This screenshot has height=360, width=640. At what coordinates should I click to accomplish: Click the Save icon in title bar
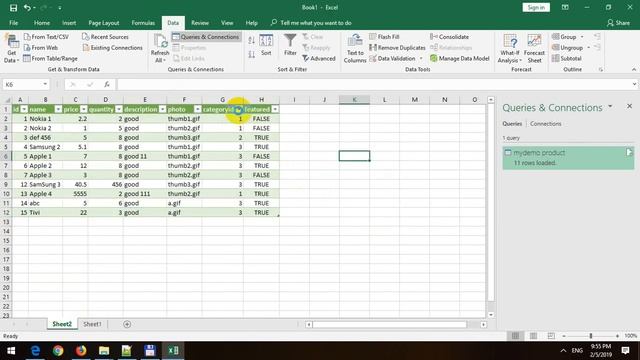pos(13,8)
